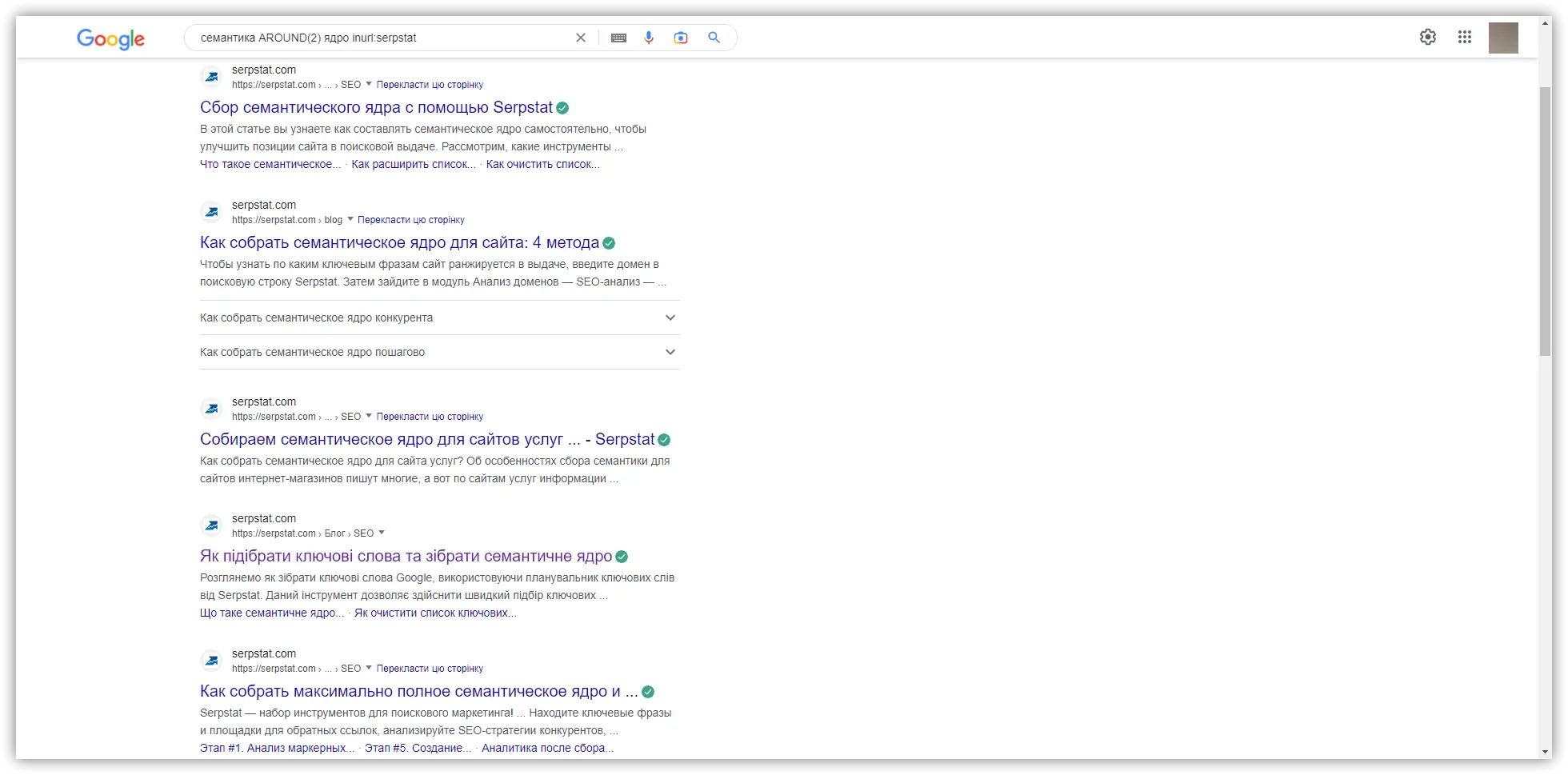The width and height of the screenshot is (1568, 775).
Task: Open 'Сбор семантического ядра с помощью Serpstat'
Action: (376, 107)
